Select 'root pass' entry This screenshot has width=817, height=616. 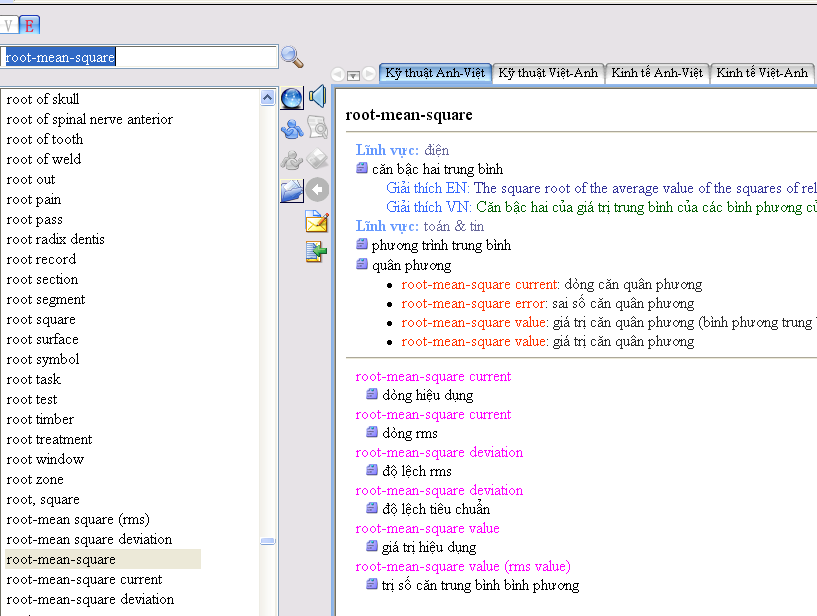tap(34, 219)
